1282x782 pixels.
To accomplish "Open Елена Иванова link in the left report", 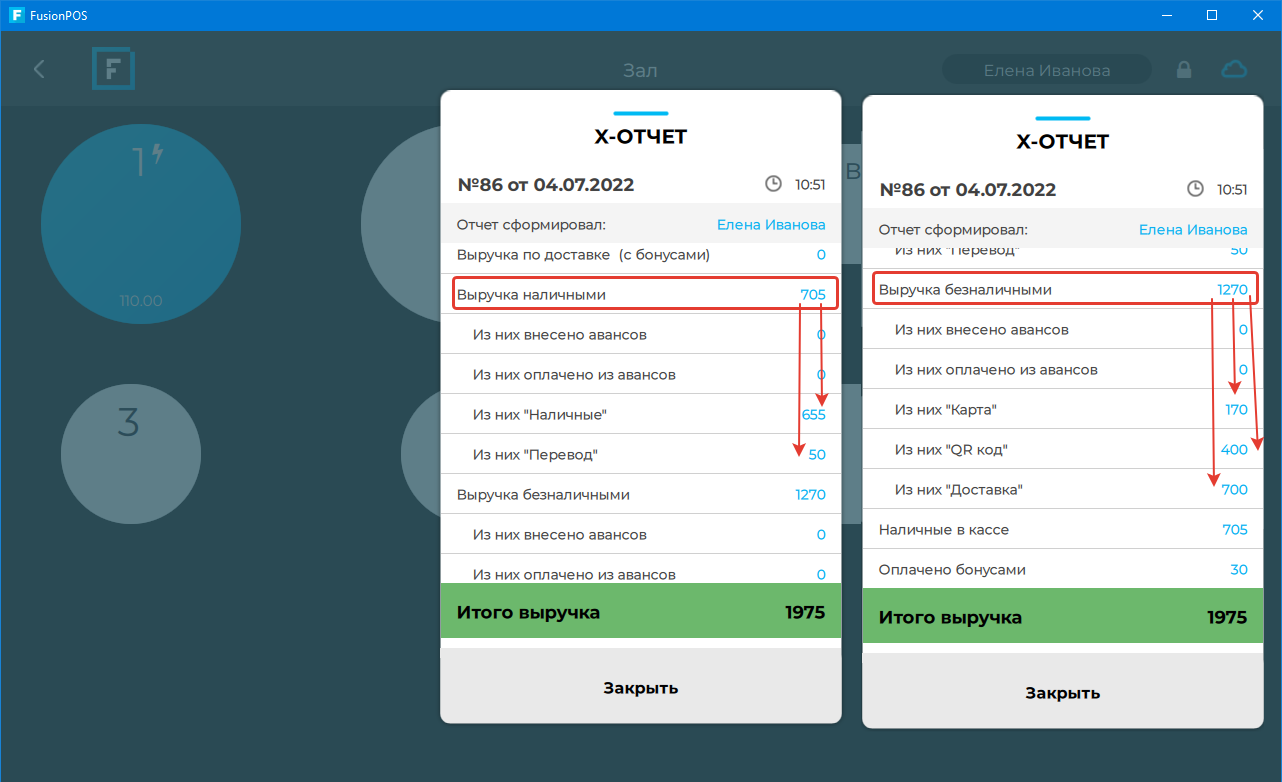I will coord(771,225).
